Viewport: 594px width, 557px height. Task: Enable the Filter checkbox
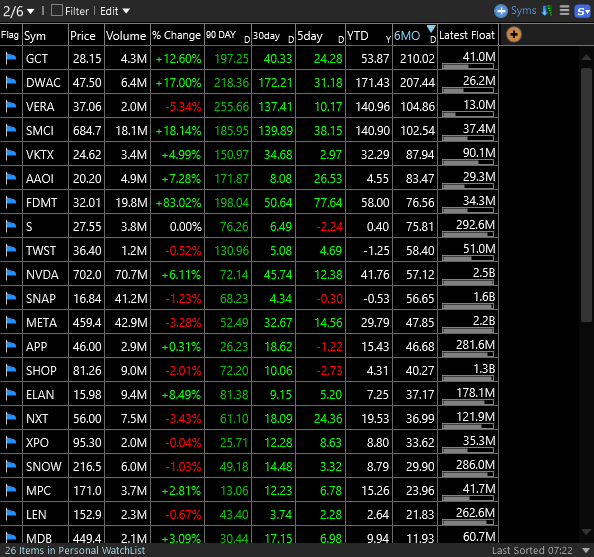pos(57,11)
